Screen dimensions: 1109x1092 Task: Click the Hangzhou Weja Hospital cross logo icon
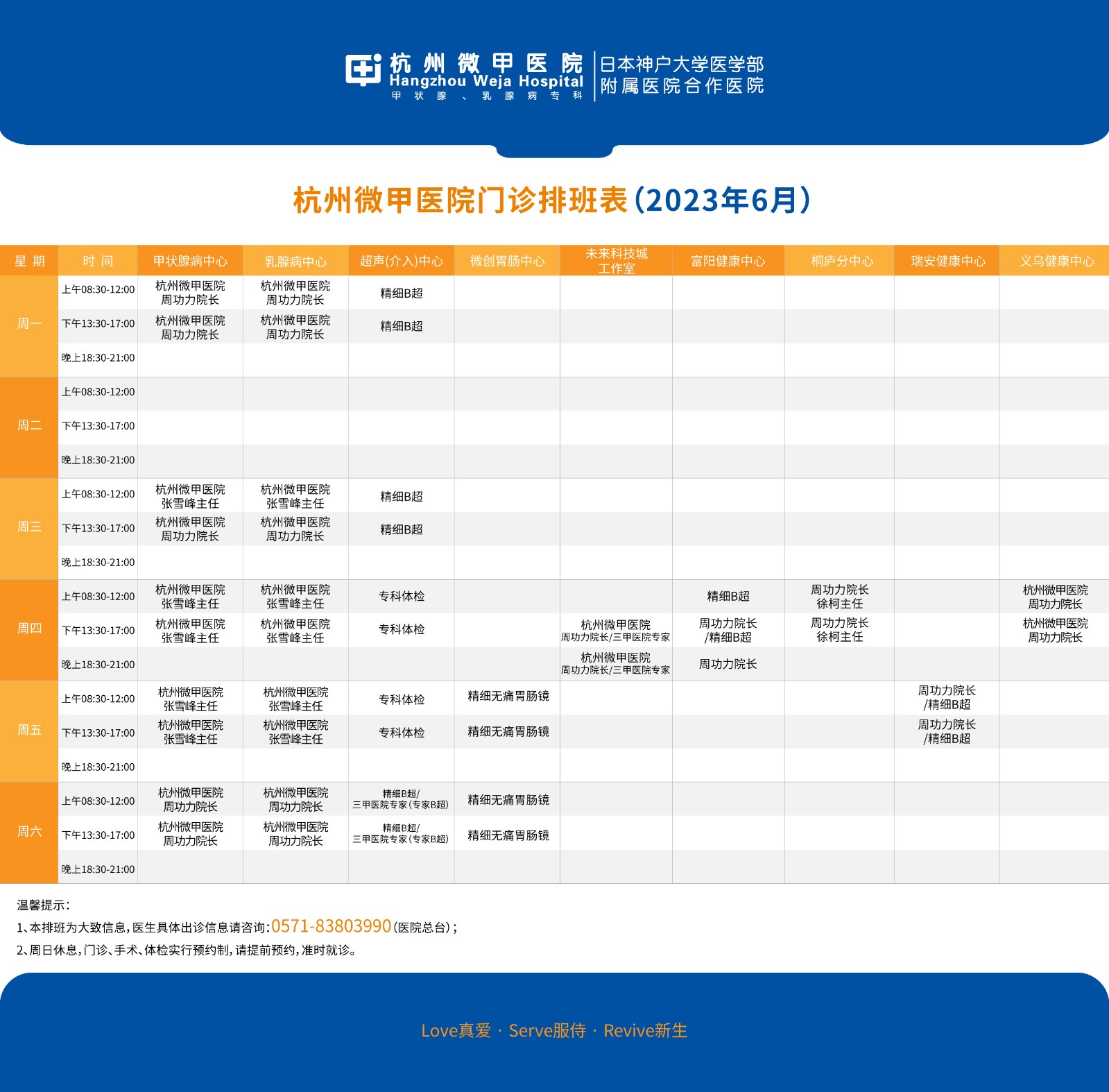363,69
